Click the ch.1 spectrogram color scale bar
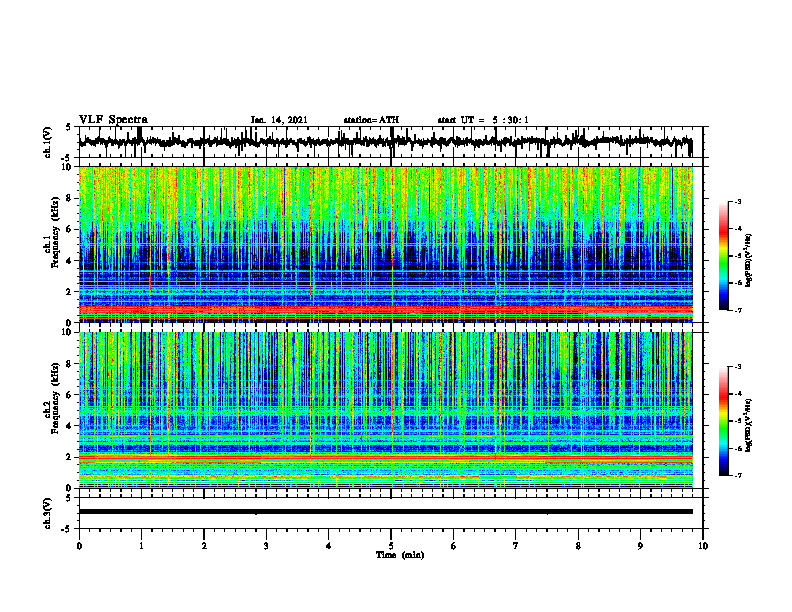The width and height of the screenshot is (792, 612). point(723,256)
